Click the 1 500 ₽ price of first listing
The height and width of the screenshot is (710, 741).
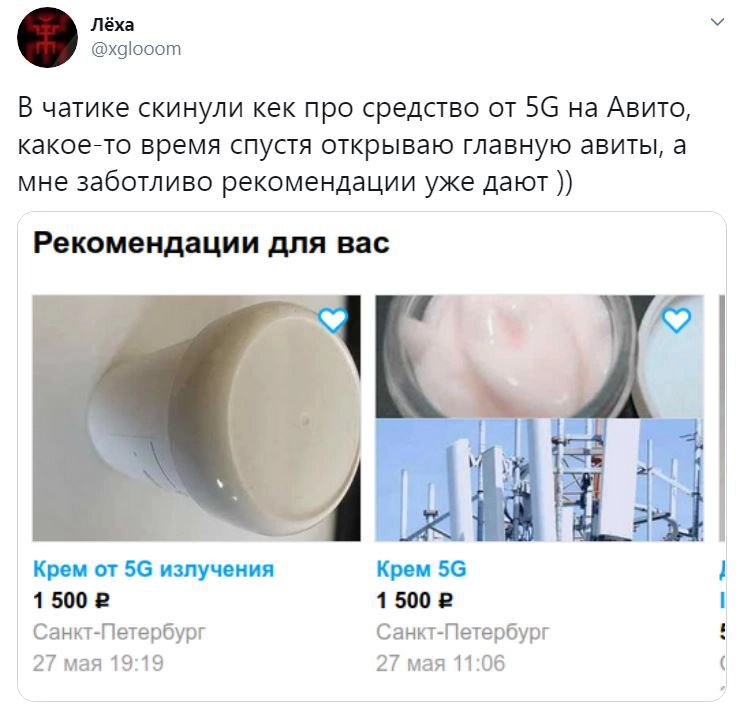(x=71, y=601)
